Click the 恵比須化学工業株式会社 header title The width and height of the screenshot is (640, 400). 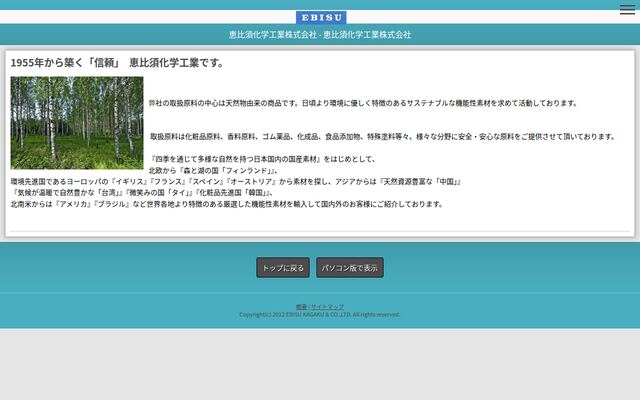(320, 35)
